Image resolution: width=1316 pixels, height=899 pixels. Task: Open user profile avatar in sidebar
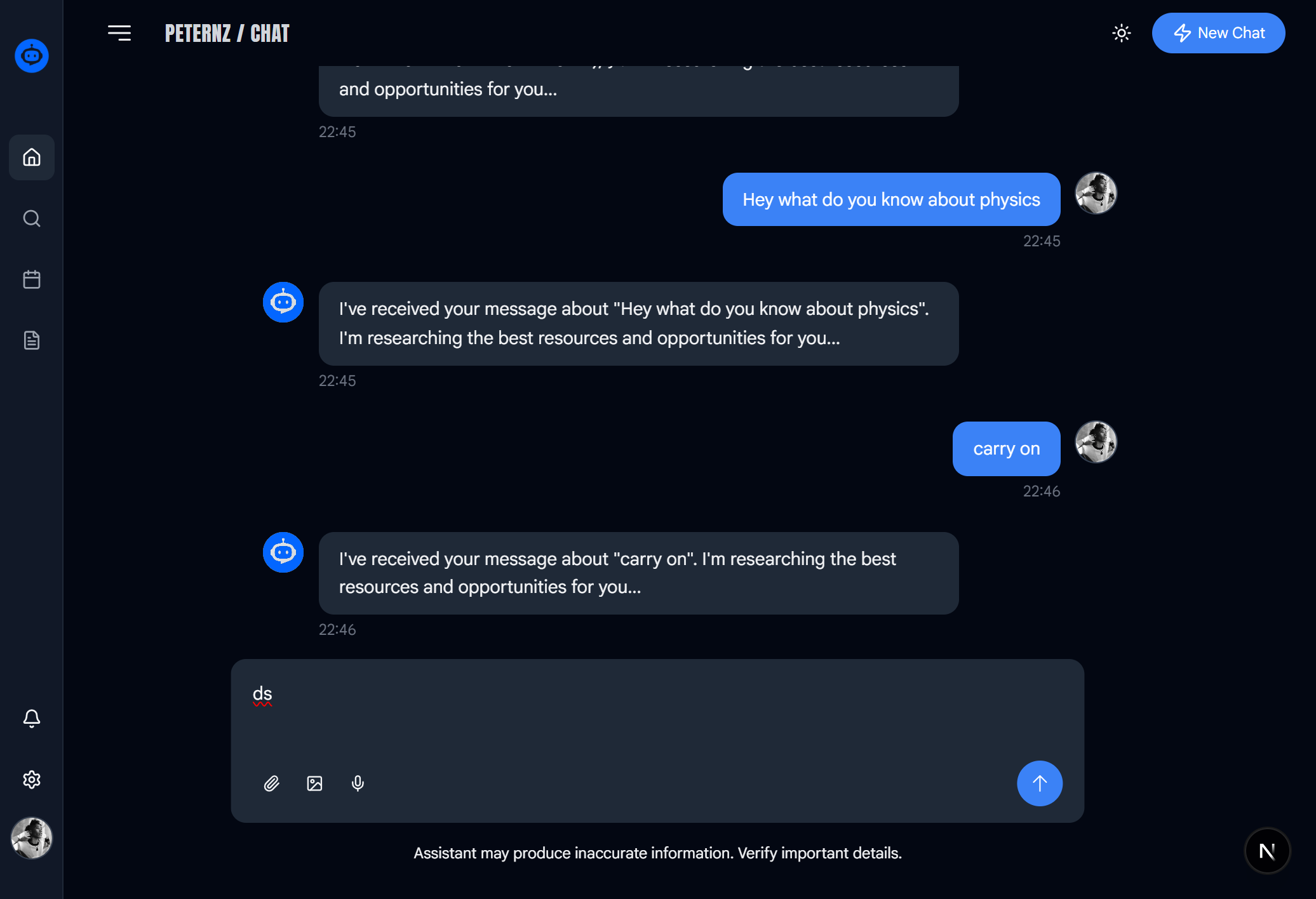point(32,838)
